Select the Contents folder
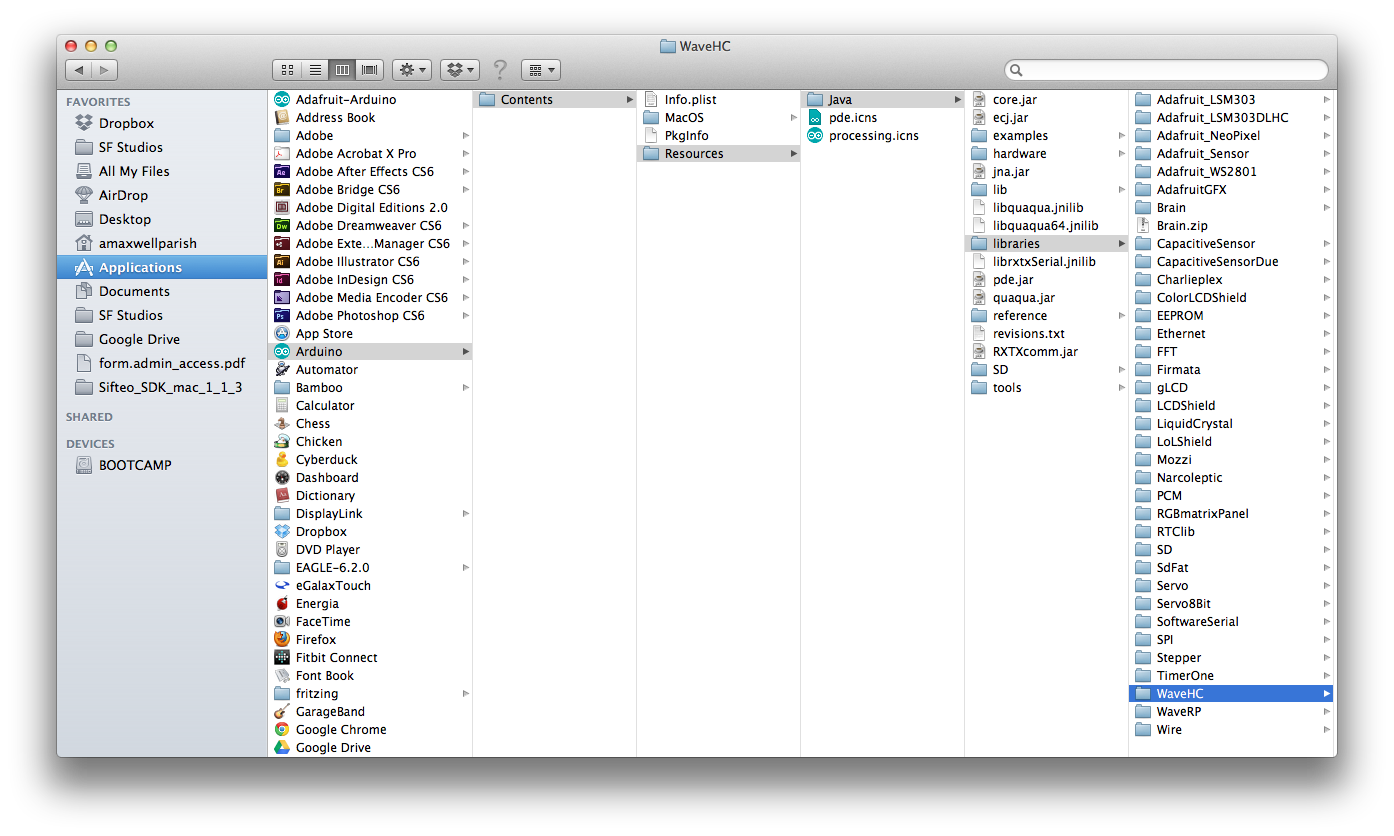1394x836 pixels. pyautogui.click(x=555, y=99)
